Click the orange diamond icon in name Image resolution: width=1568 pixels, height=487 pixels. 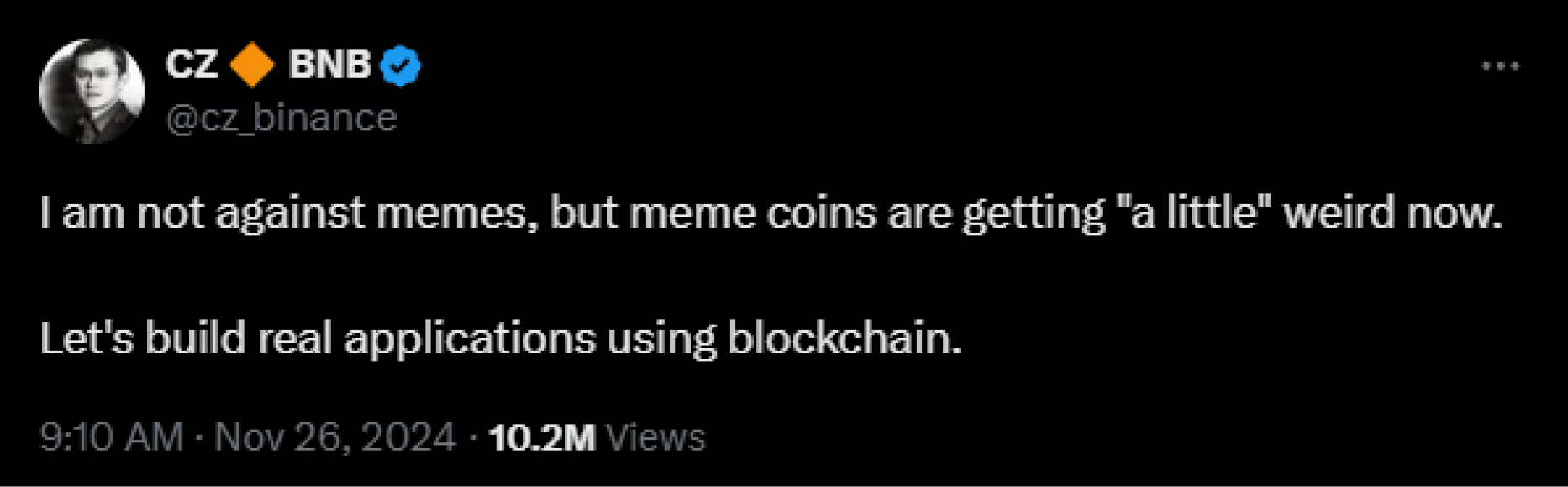[x=252, y=66]
